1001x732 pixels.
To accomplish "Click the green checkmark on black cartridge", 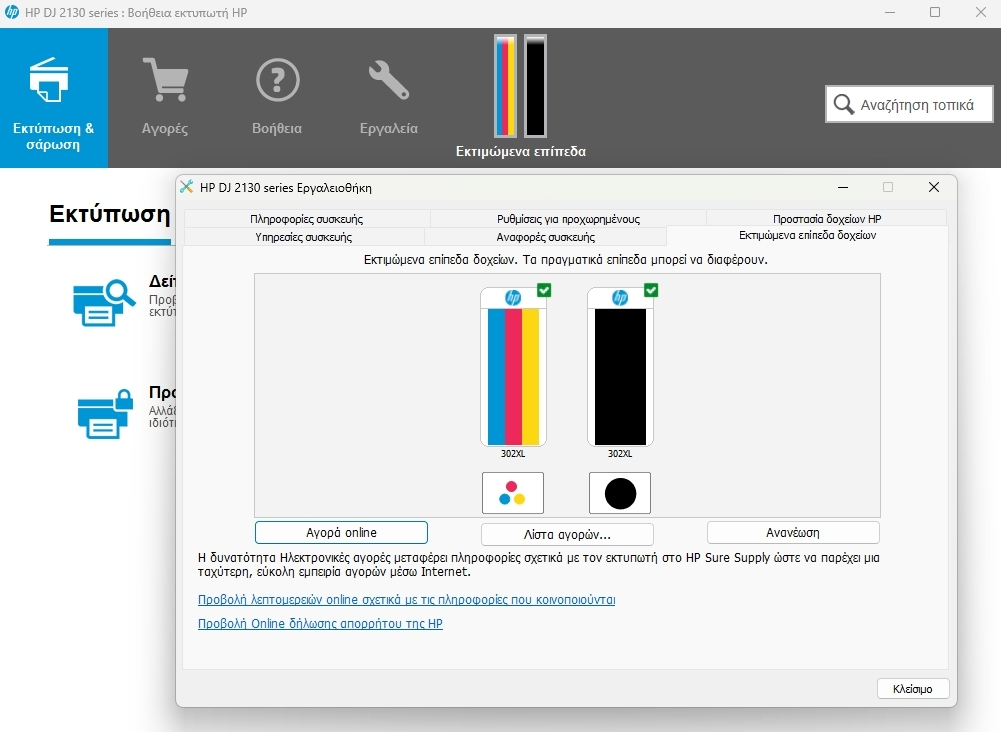I will pyautogui.click(x=651, y=290).
